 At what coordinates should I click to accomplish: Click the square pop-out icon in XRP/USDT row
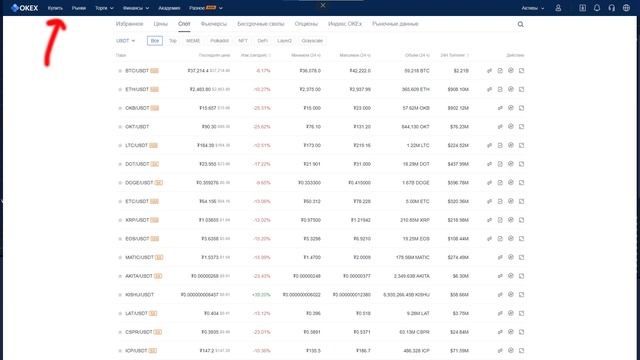(522, 220)
